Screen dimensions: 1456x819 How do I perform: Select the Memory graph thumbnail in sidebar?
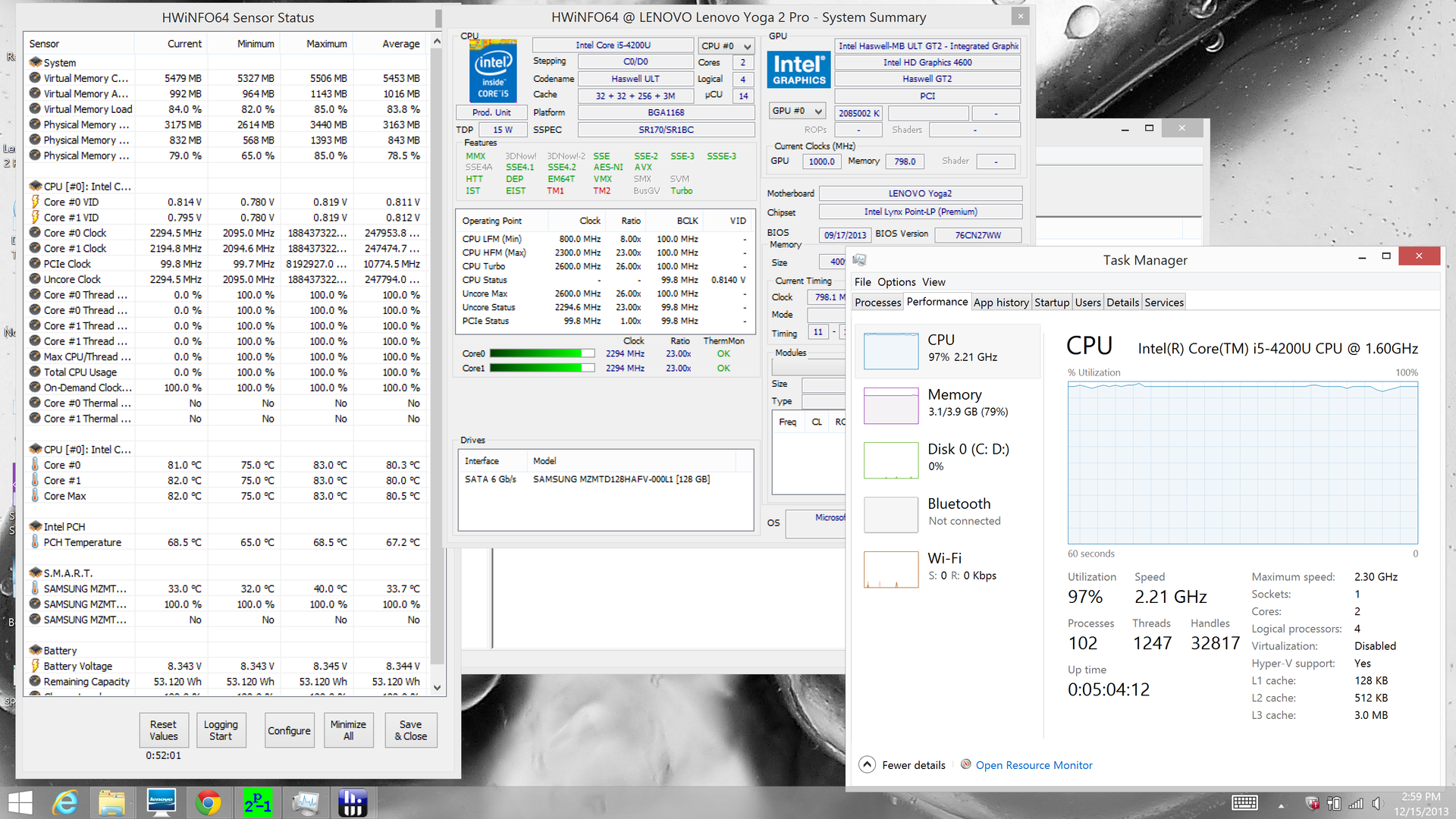891,406
